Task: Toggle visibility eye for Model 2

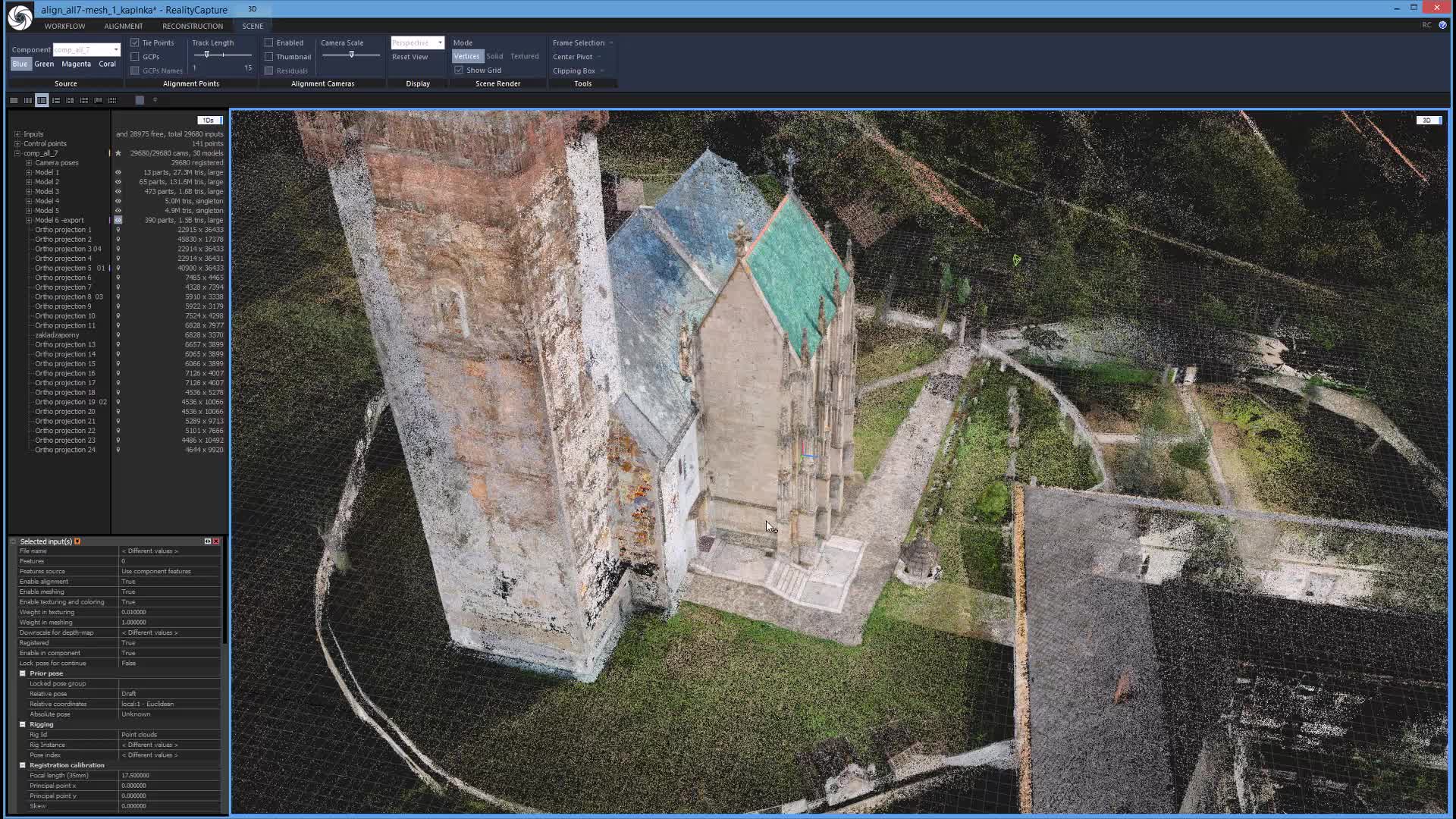Action: click(118, 182)
